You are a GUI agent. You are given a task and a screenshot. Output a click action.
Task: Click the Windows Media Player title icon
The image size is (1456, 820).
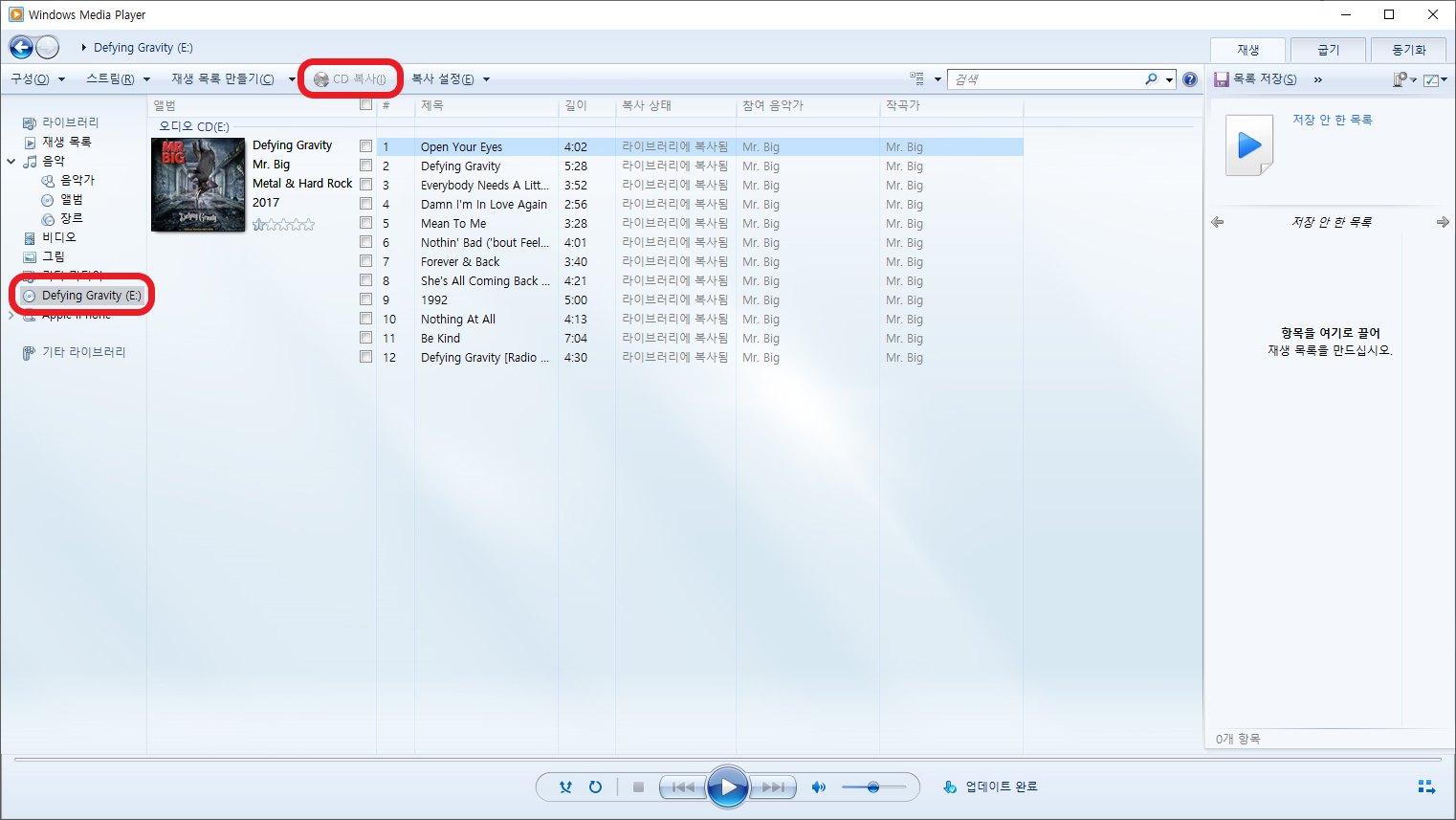[x=15, y=14]
